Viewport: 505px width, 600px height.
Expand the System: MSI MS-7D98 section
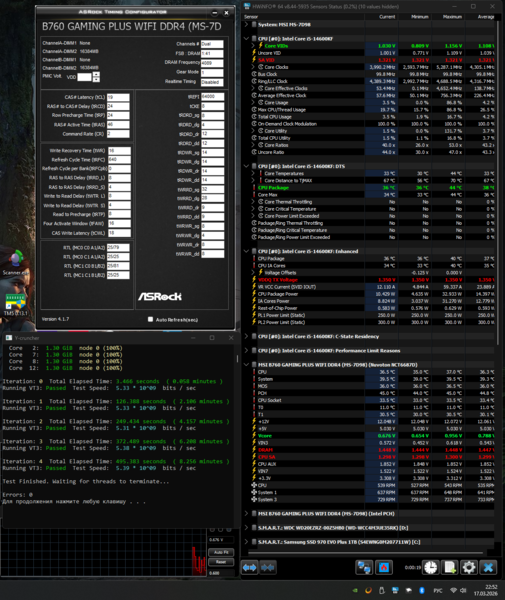pos(246,24)
